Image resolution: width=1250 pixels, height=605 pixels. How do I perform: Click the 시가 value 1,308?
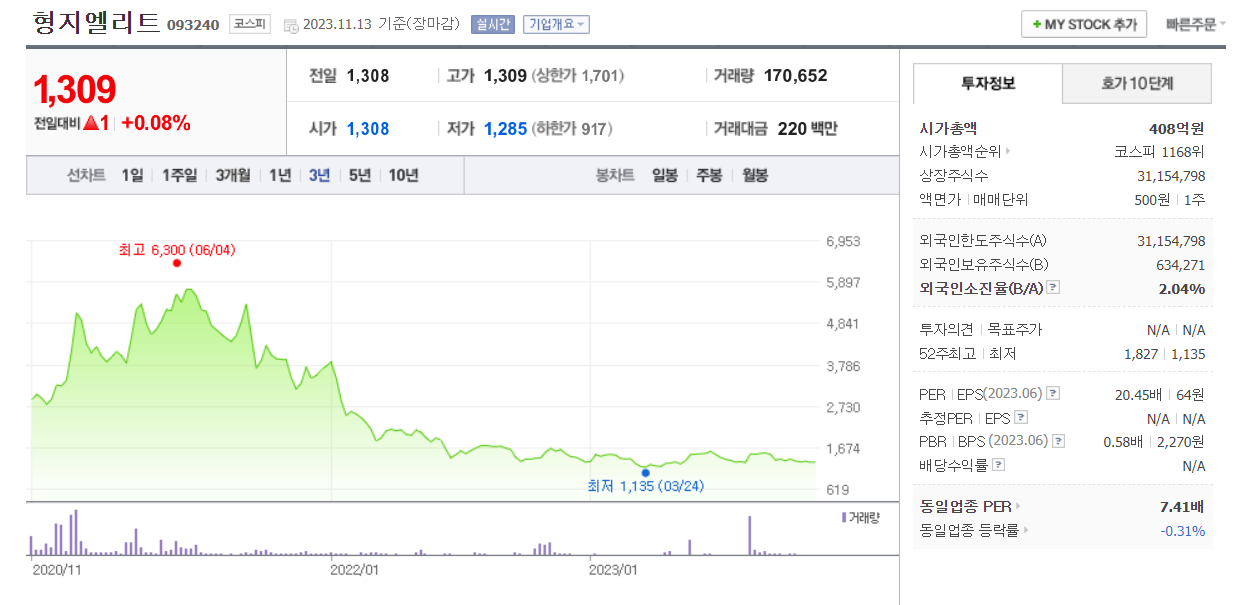[x=368, y=128]
